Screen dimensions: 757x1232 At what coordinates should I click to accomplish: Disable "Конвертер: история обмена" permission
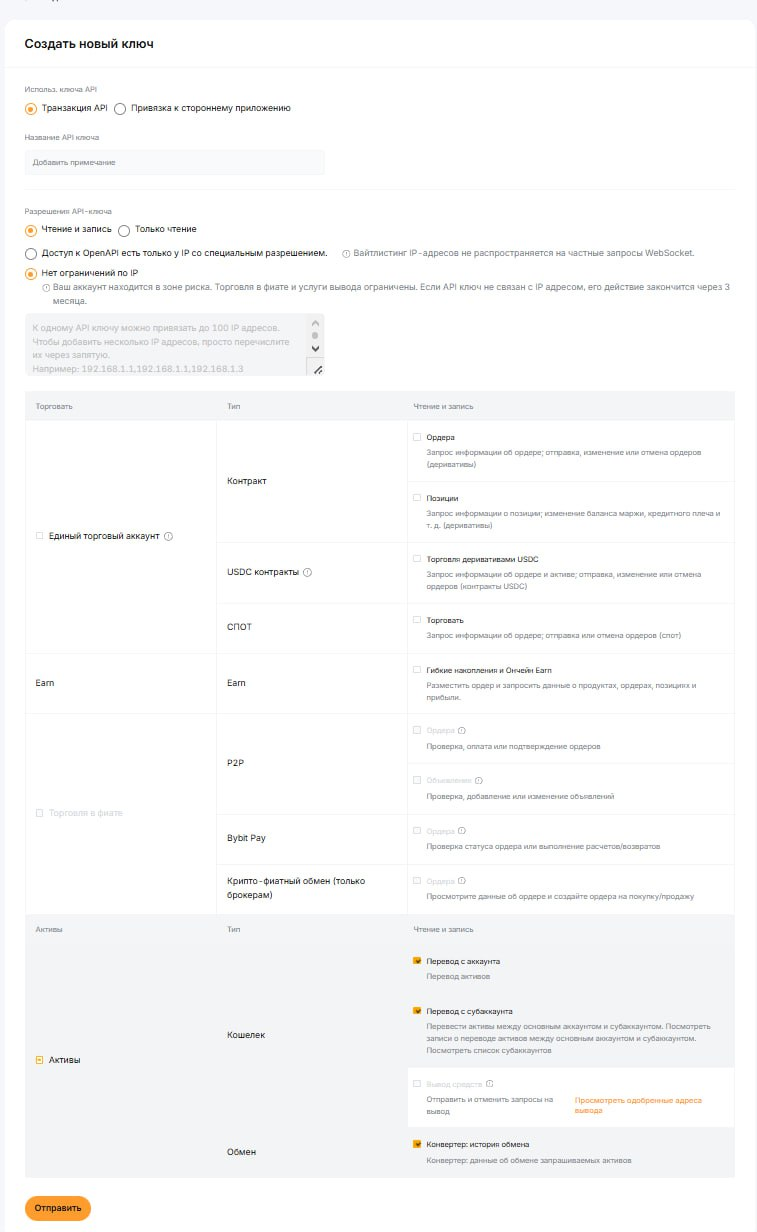(x=417, y=1143)
